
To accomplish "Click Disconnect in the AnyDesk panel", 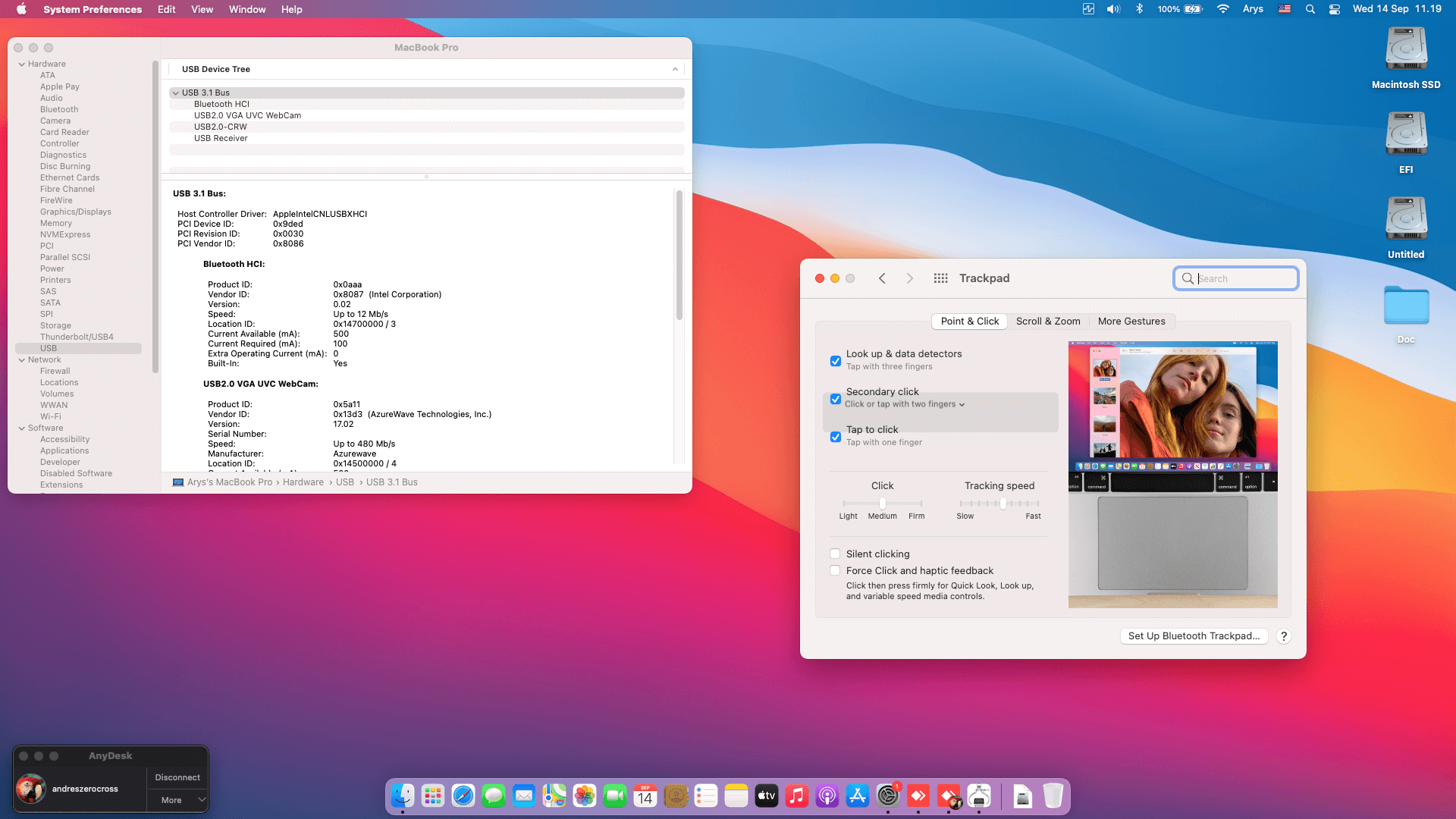I will (x=177, y=777).
